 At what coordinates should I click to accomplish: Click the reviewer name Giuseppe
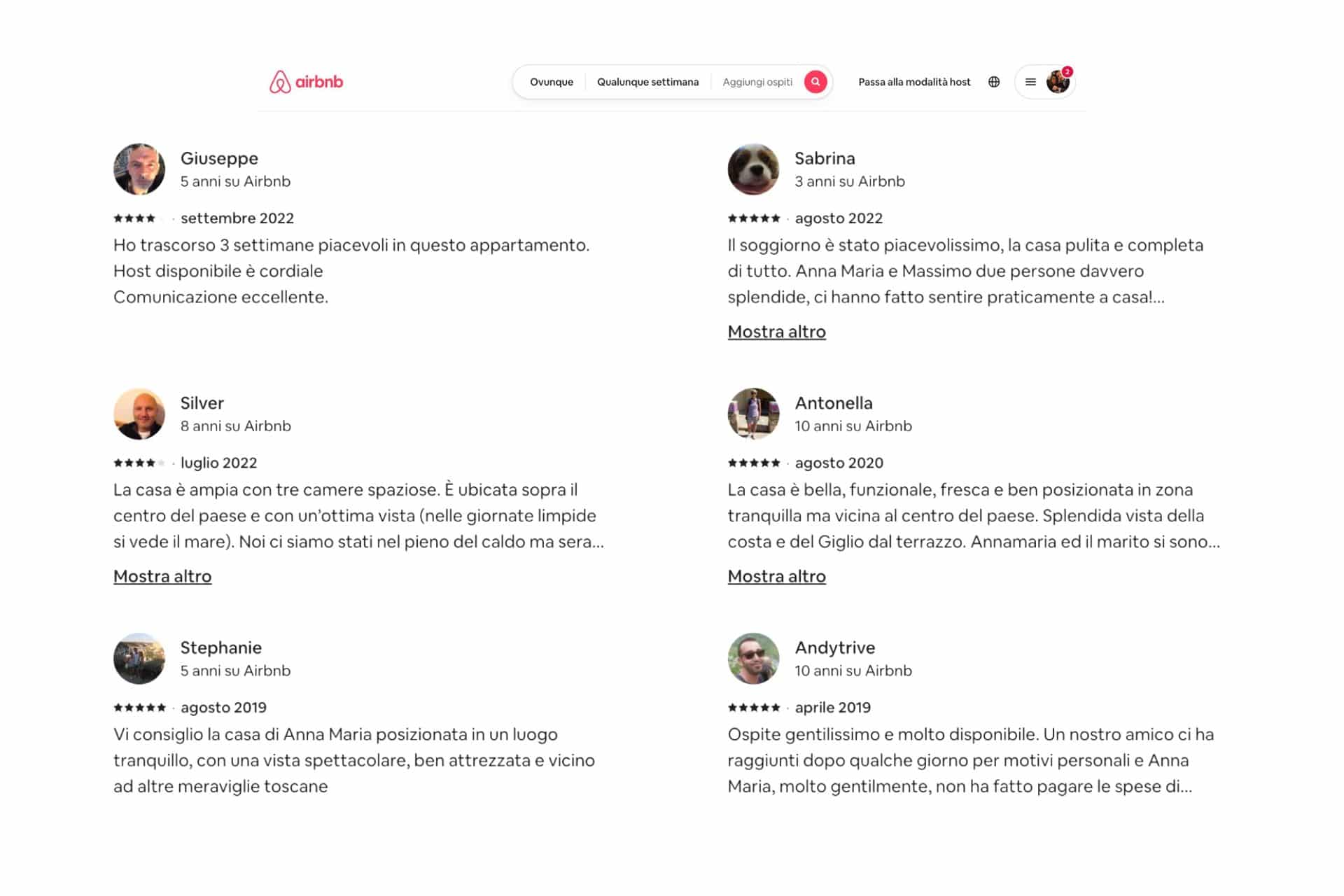pos(219,158)
